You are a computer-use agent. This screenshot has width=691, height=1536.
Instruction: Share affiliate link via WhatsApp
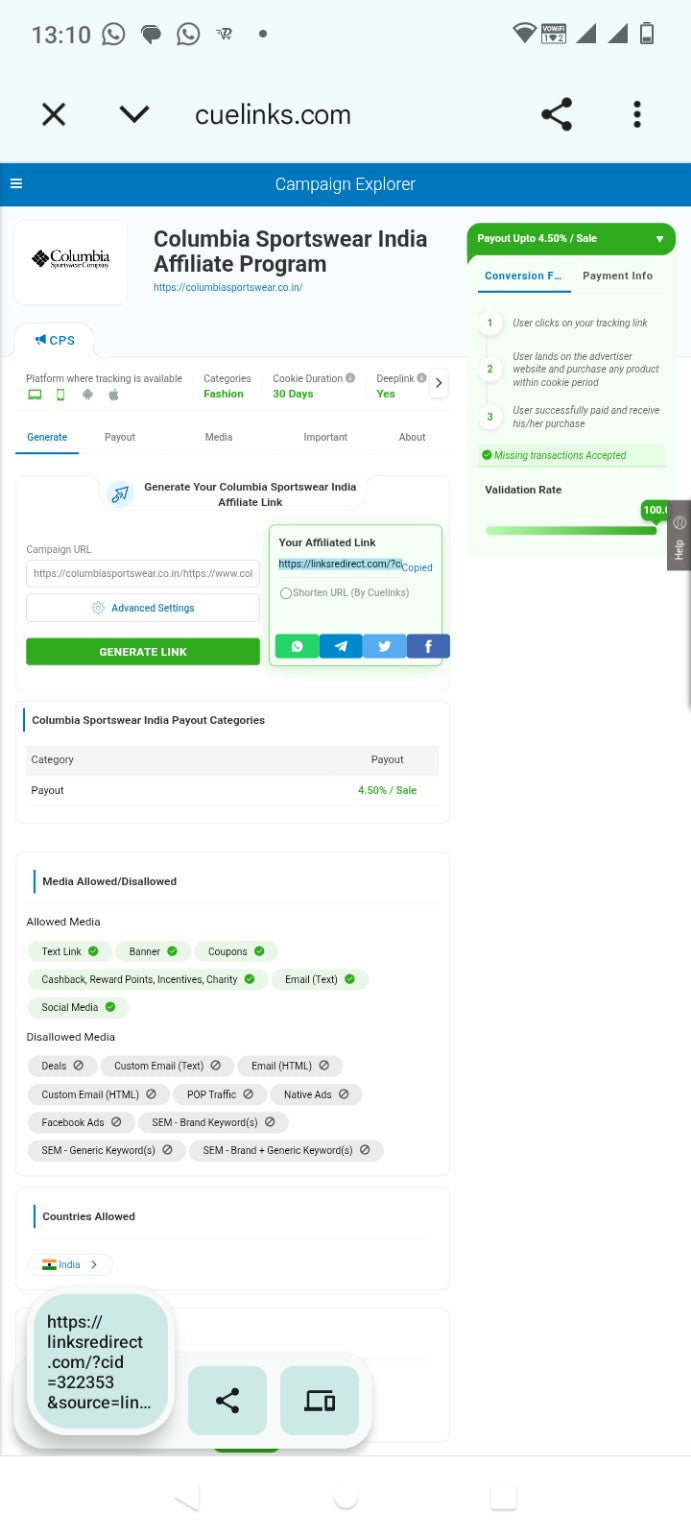tap(297, 646)
